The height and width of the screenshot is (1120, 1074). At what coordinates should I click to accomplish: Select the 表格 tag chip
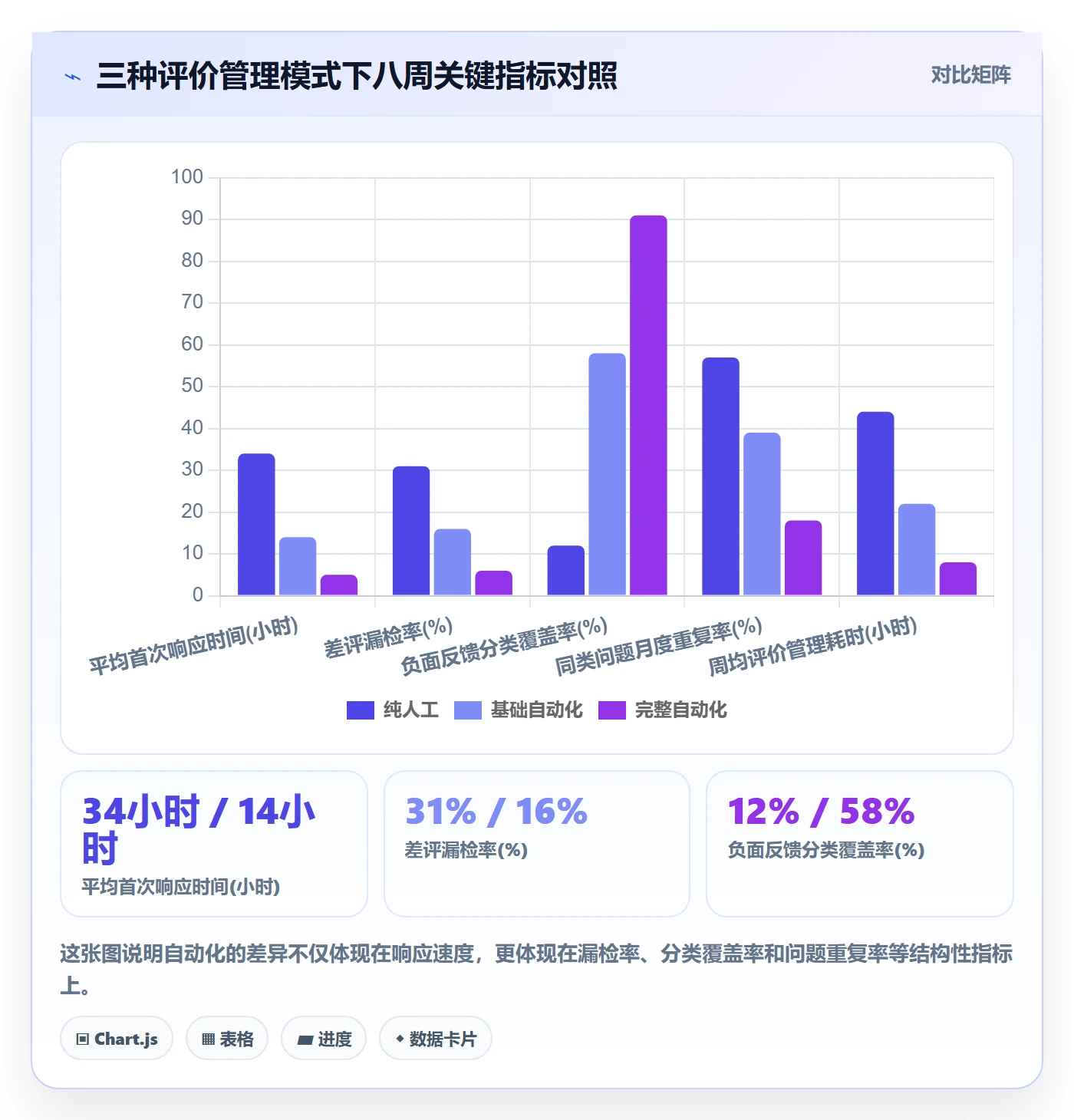[227, 1039]
